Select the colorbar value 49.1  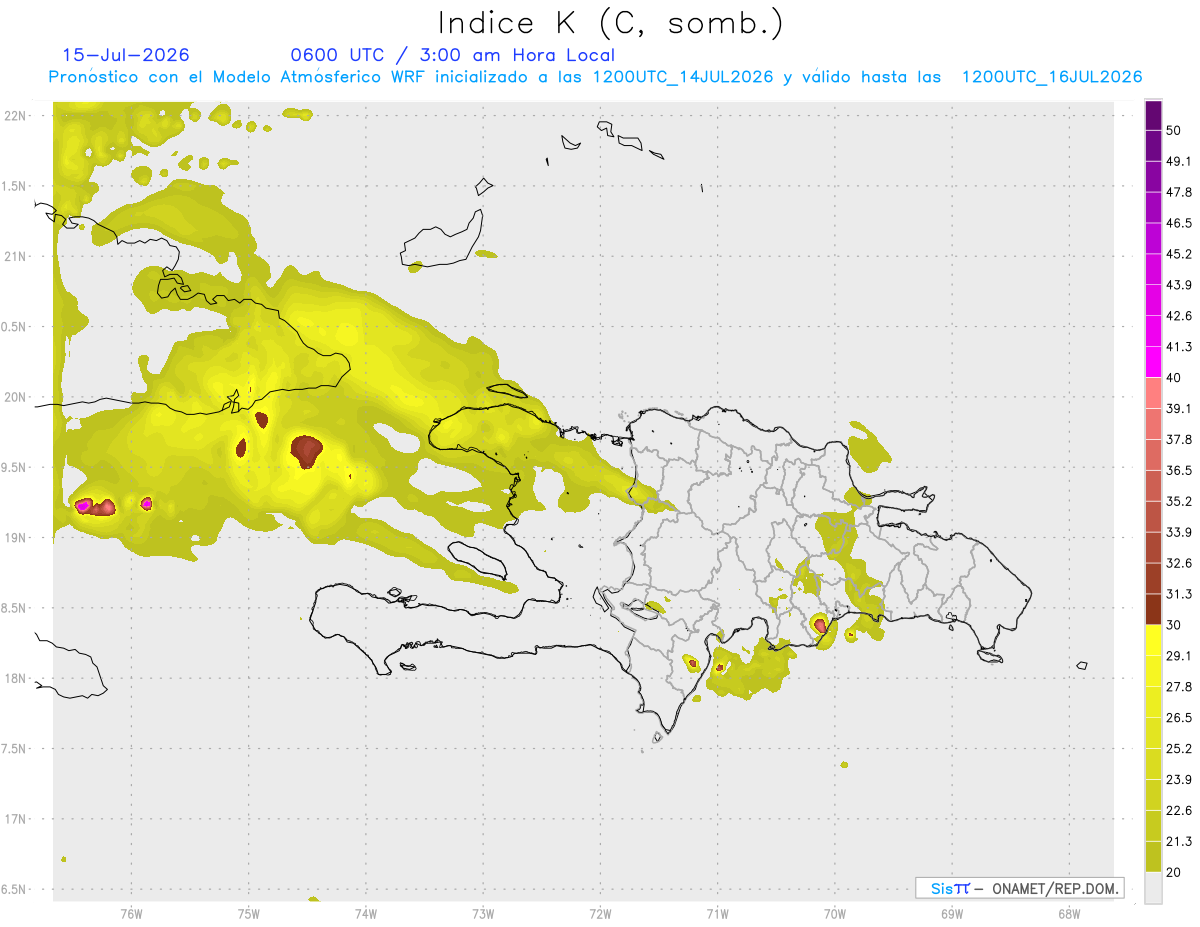(1179, 161)
